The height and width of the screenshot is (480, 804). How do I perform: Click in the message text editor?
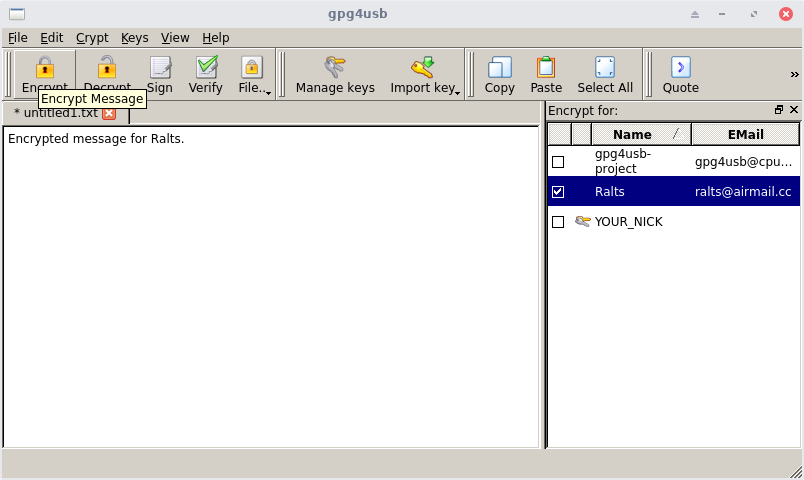[272, 287]
